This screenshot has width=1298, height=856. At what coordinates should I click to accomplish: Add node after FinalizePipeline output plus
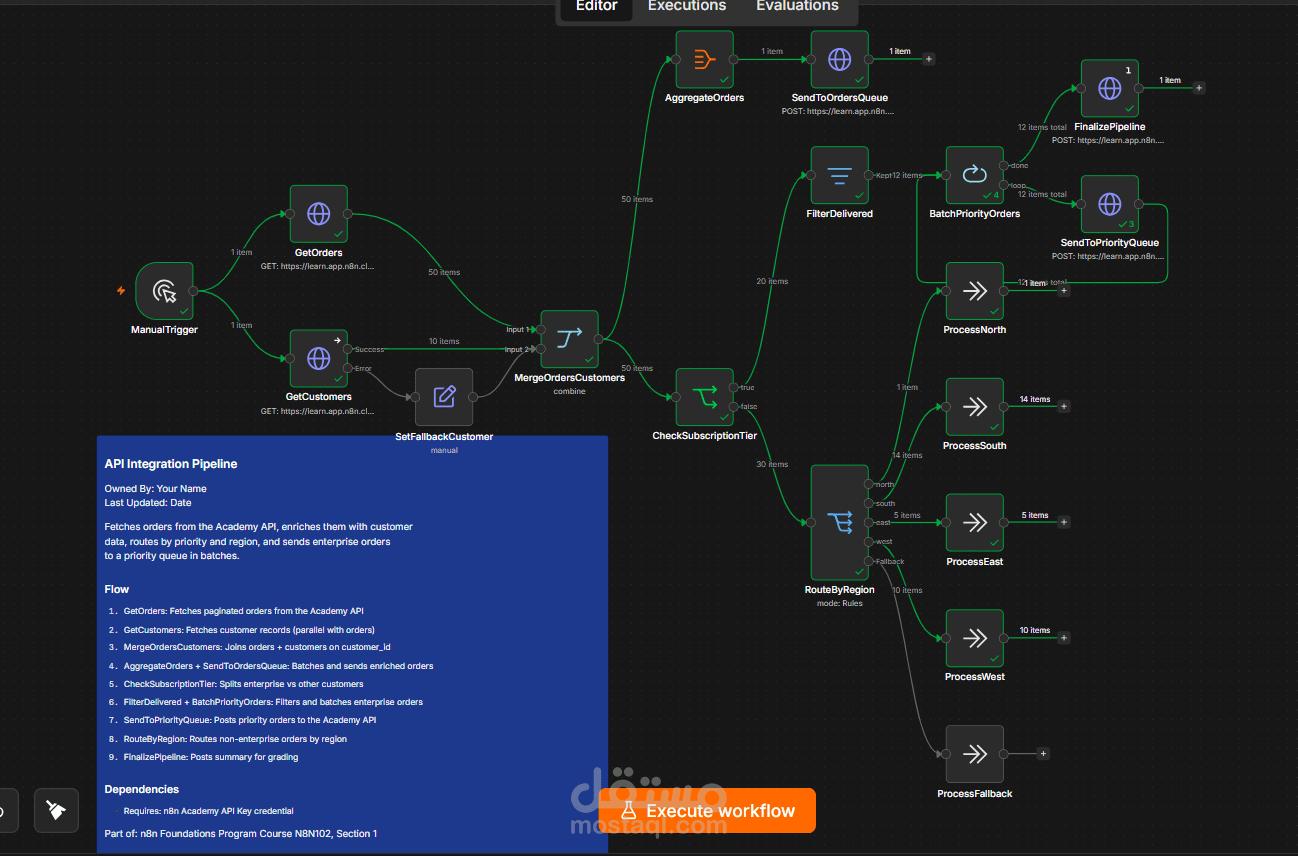pyautogui.click(x=1199, y=88)
